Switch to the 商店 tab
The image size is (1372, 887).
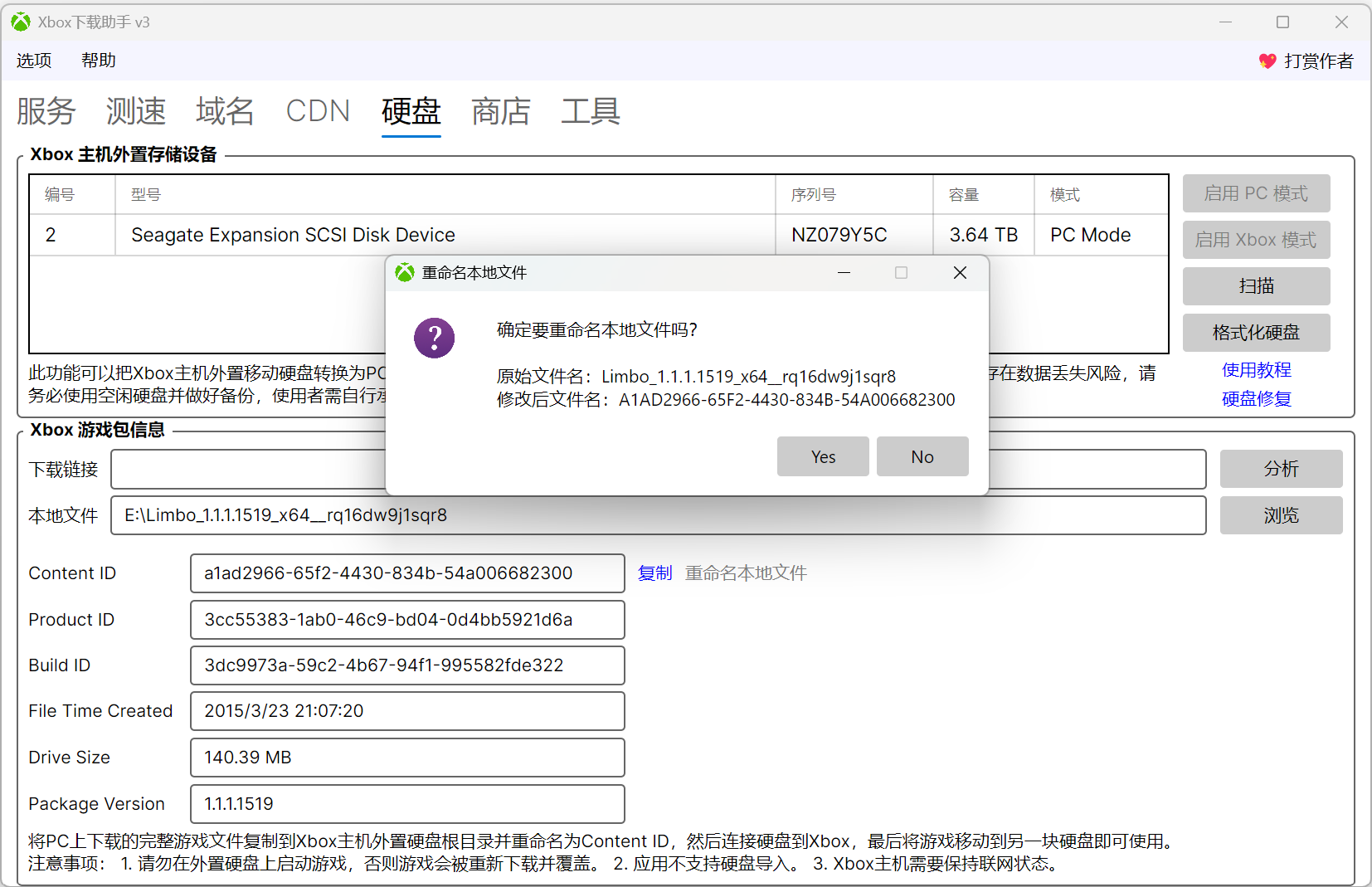[501, 111]
